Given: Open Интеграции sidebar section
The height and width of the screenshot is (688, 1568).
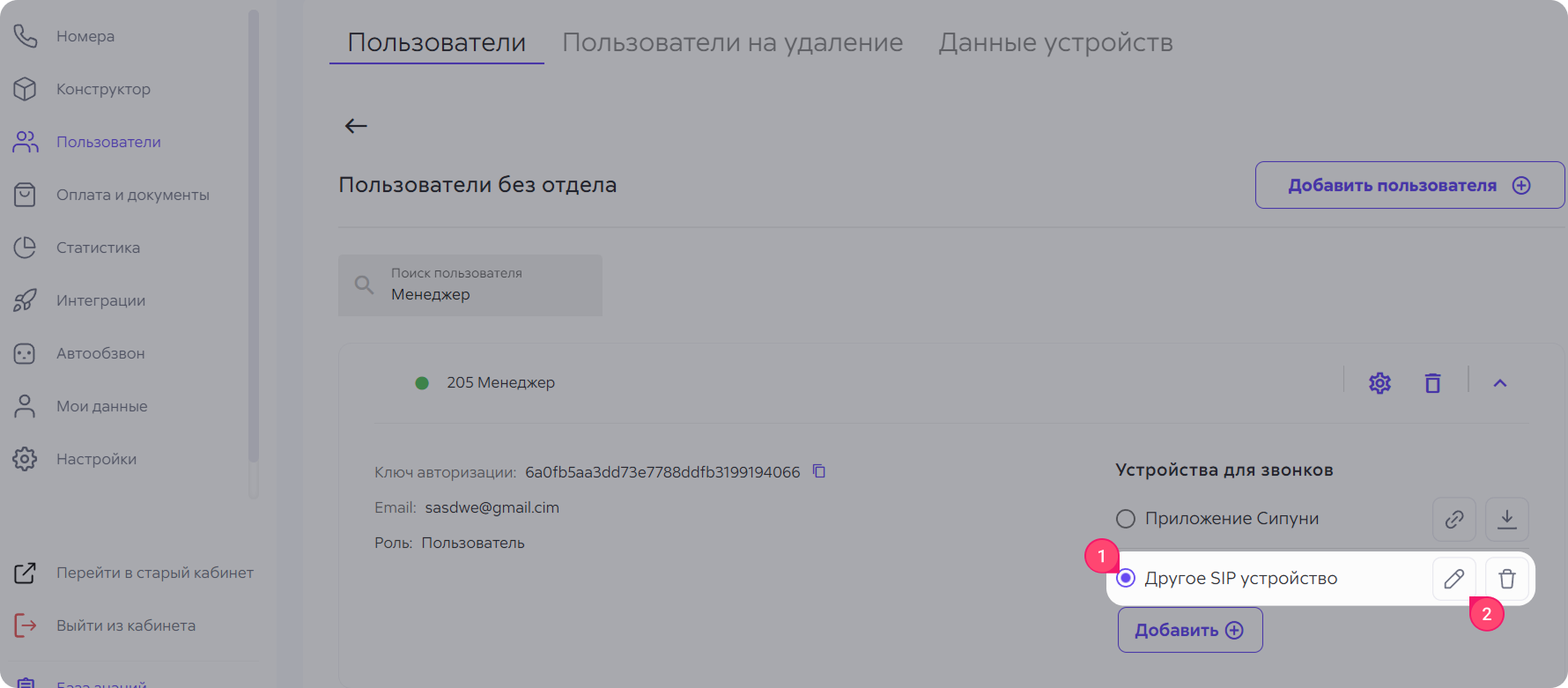Looking at the screenshot, I should (100, 300).
